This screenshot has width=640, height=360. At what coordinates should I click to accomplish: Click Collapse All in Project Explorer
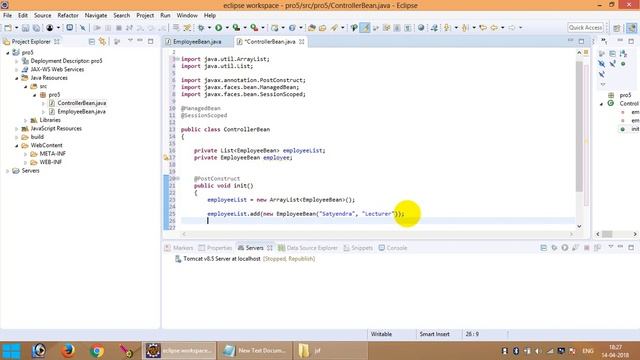(92, 42)
